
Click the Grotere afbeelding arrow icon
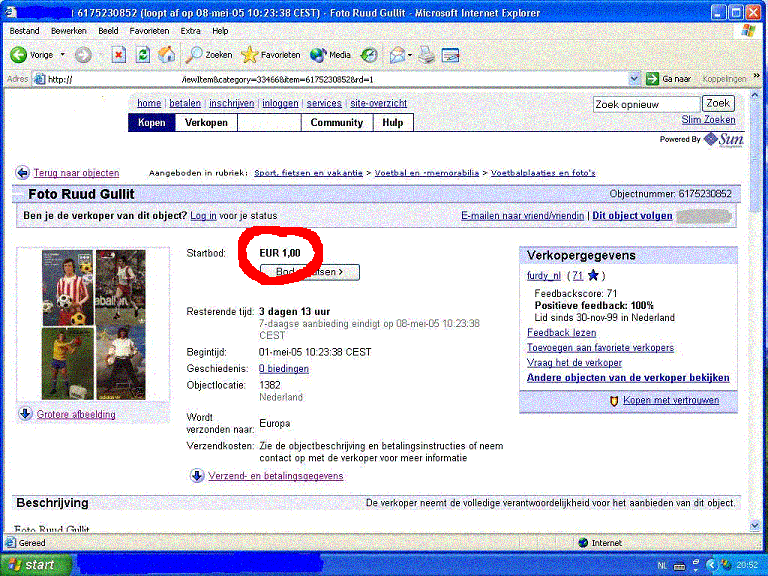[25, 414]
